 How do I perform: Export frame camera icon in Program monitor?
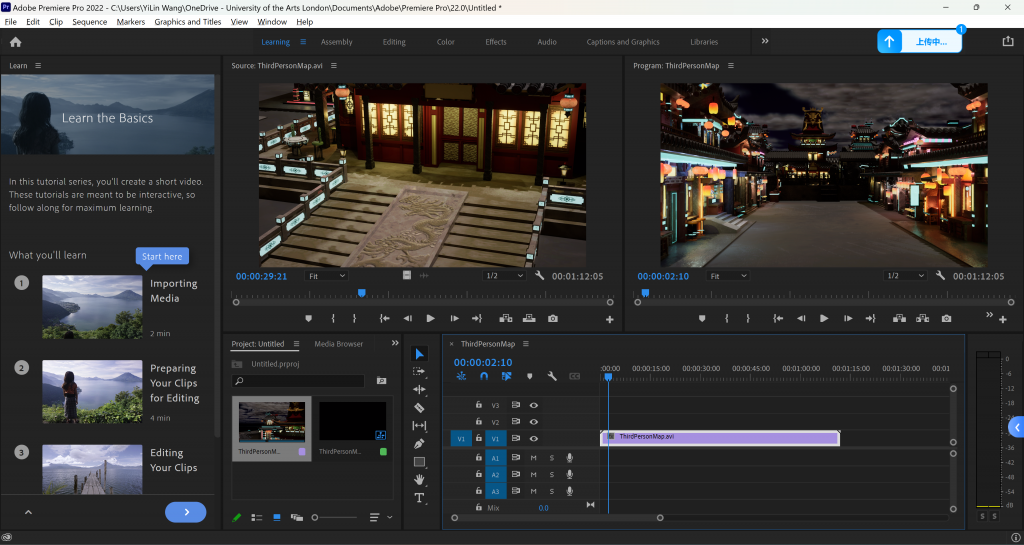point(946,319)
